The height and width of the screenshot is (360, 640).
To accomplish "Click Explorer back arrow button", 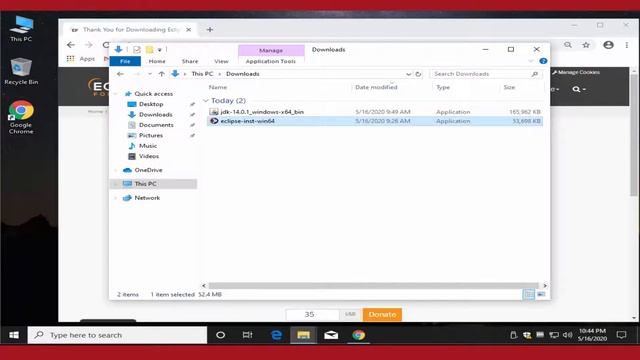I will point(120,74).
